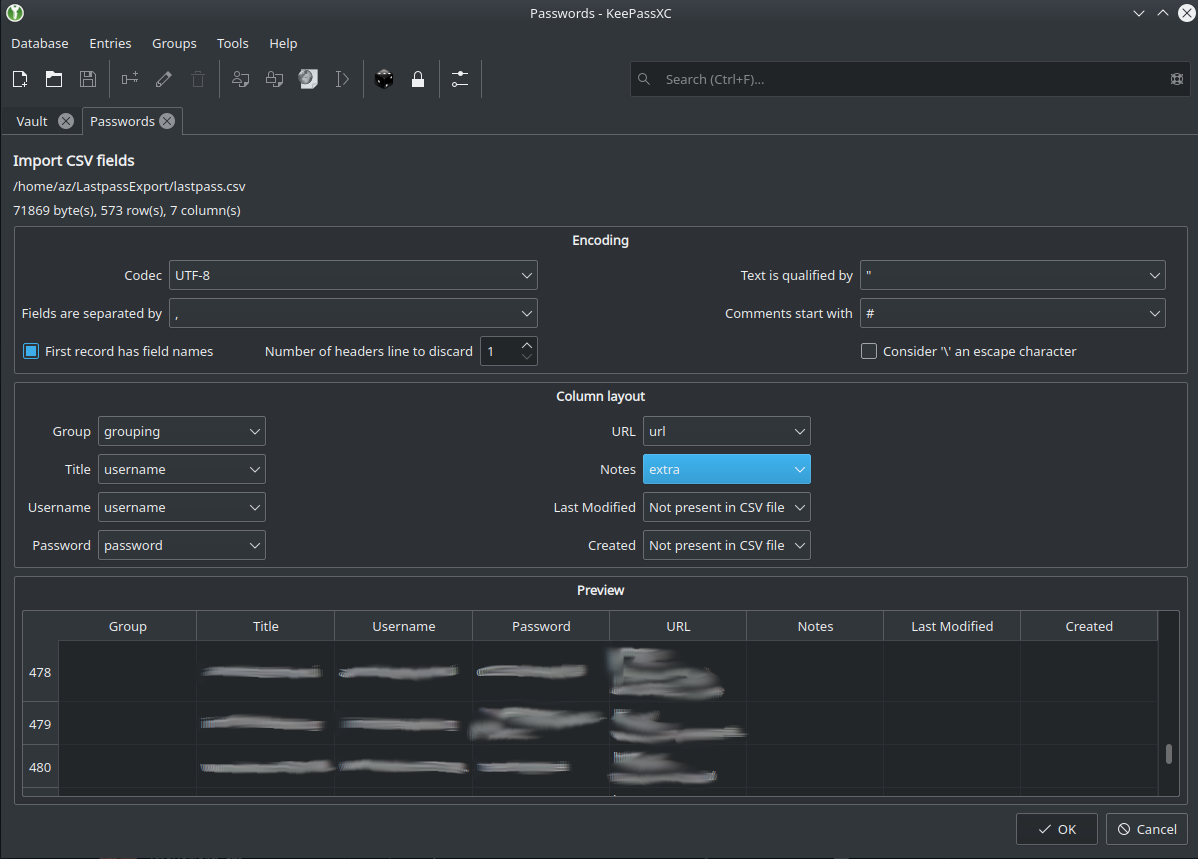Open the Help menu
1198x859 pixels.
(x=283, y=44)
